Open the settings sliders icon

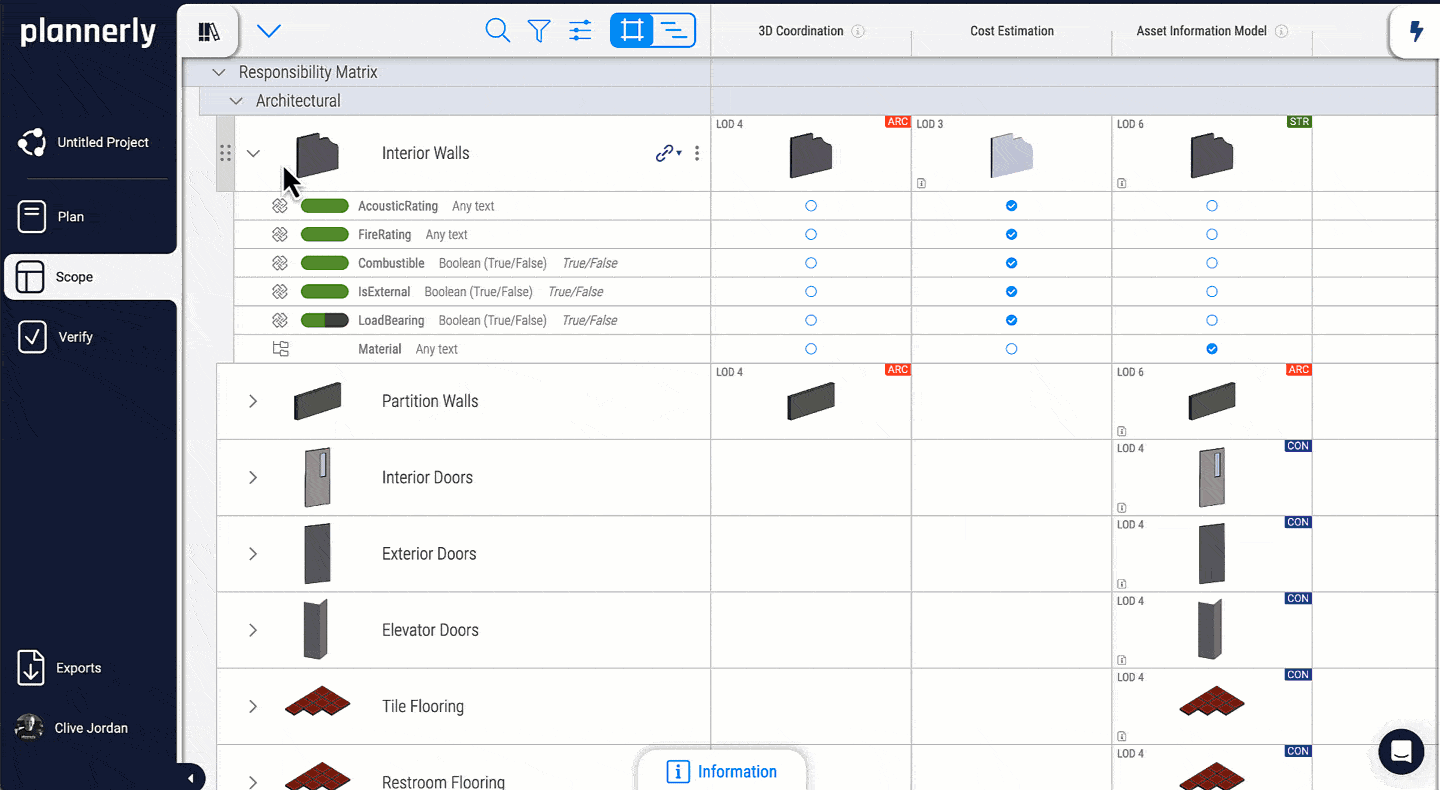pyautogui.click(x=580, y=30)
